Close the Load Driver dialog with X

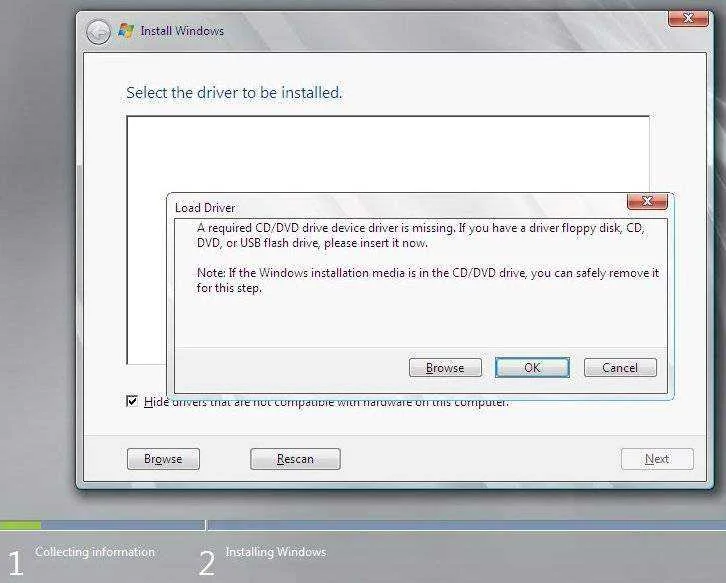tap(647, 201)
